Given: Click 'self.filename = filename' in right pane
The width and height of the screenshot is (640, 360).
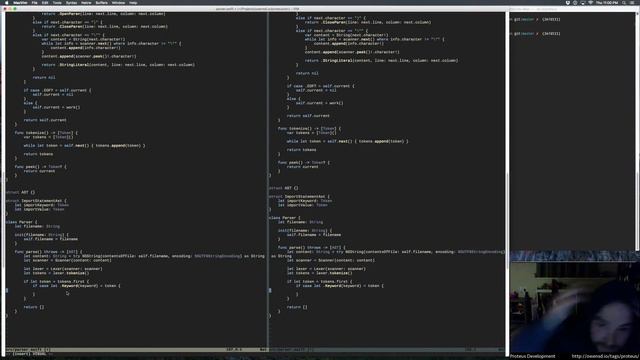Looking at the screenshot, I should [314, 235].
